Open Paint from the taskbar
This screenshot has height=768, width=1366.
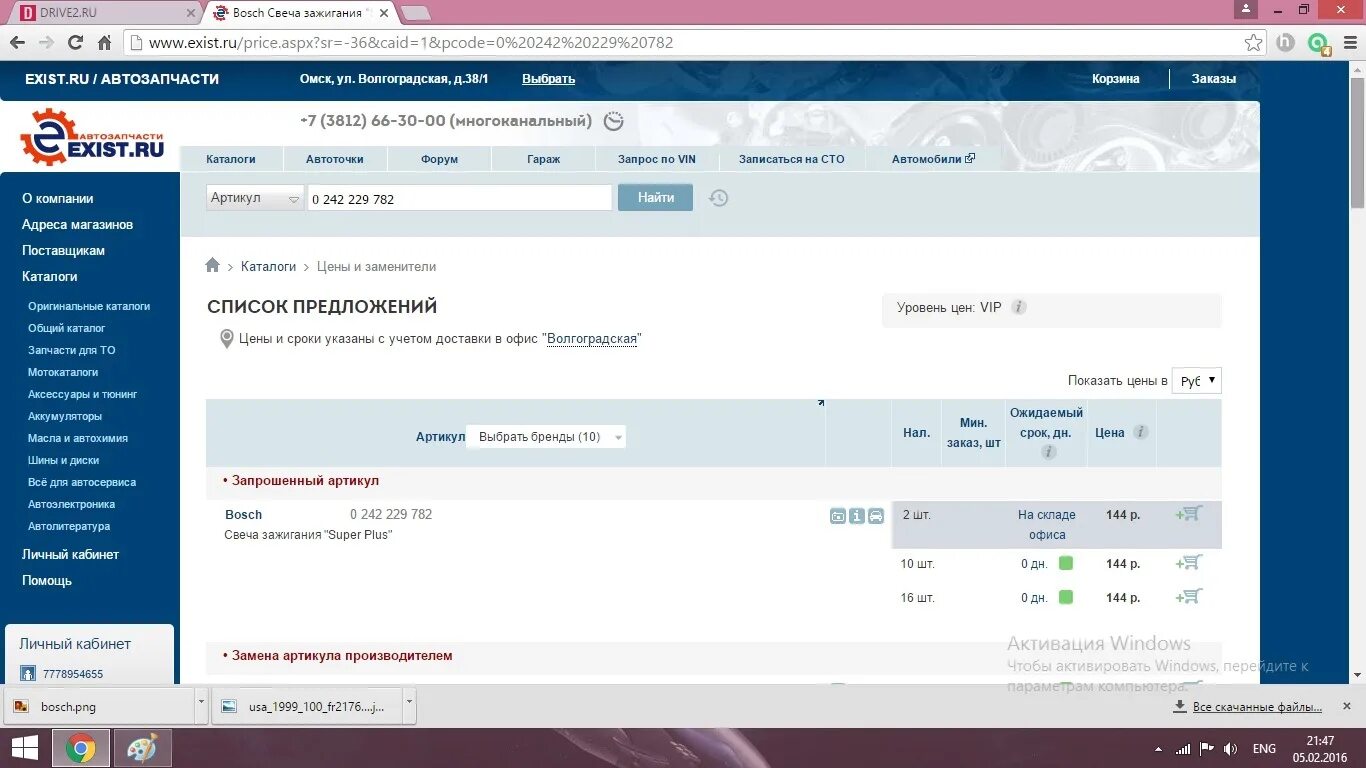coord(142,748)
